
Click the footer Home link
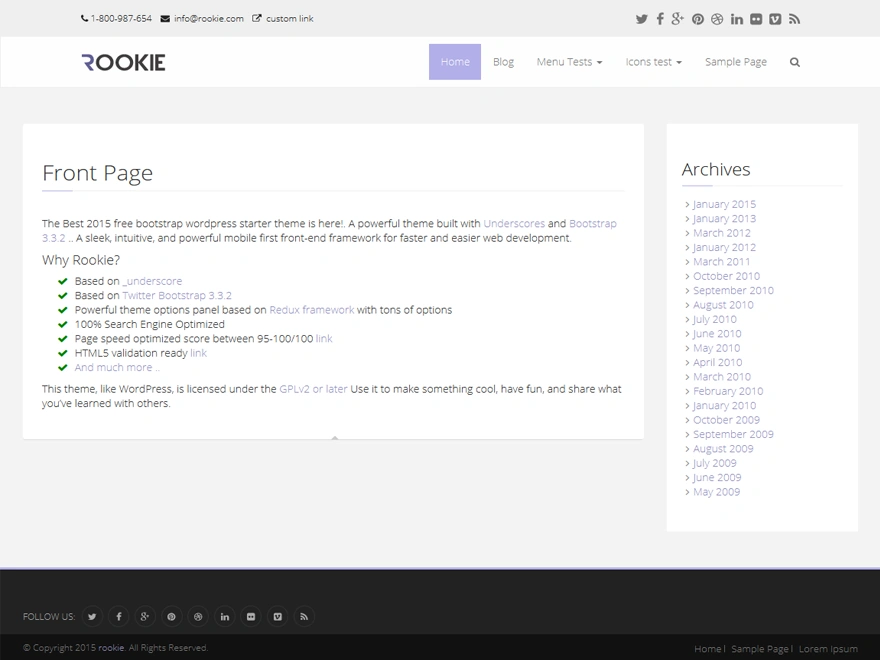coord(707,649)
